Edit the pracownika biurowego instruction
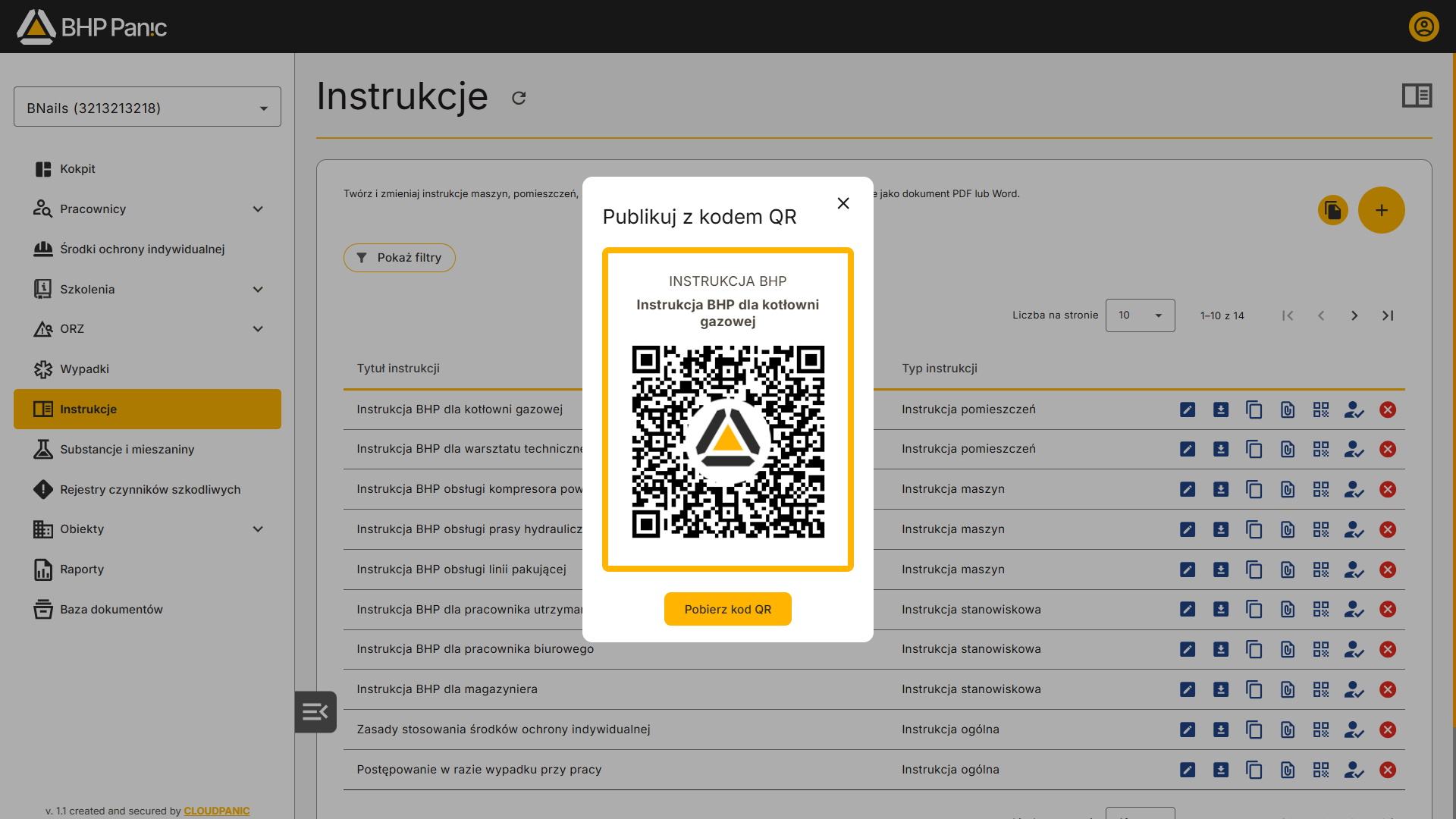This screenshot has width=1456, height=819. (1188, 649)
